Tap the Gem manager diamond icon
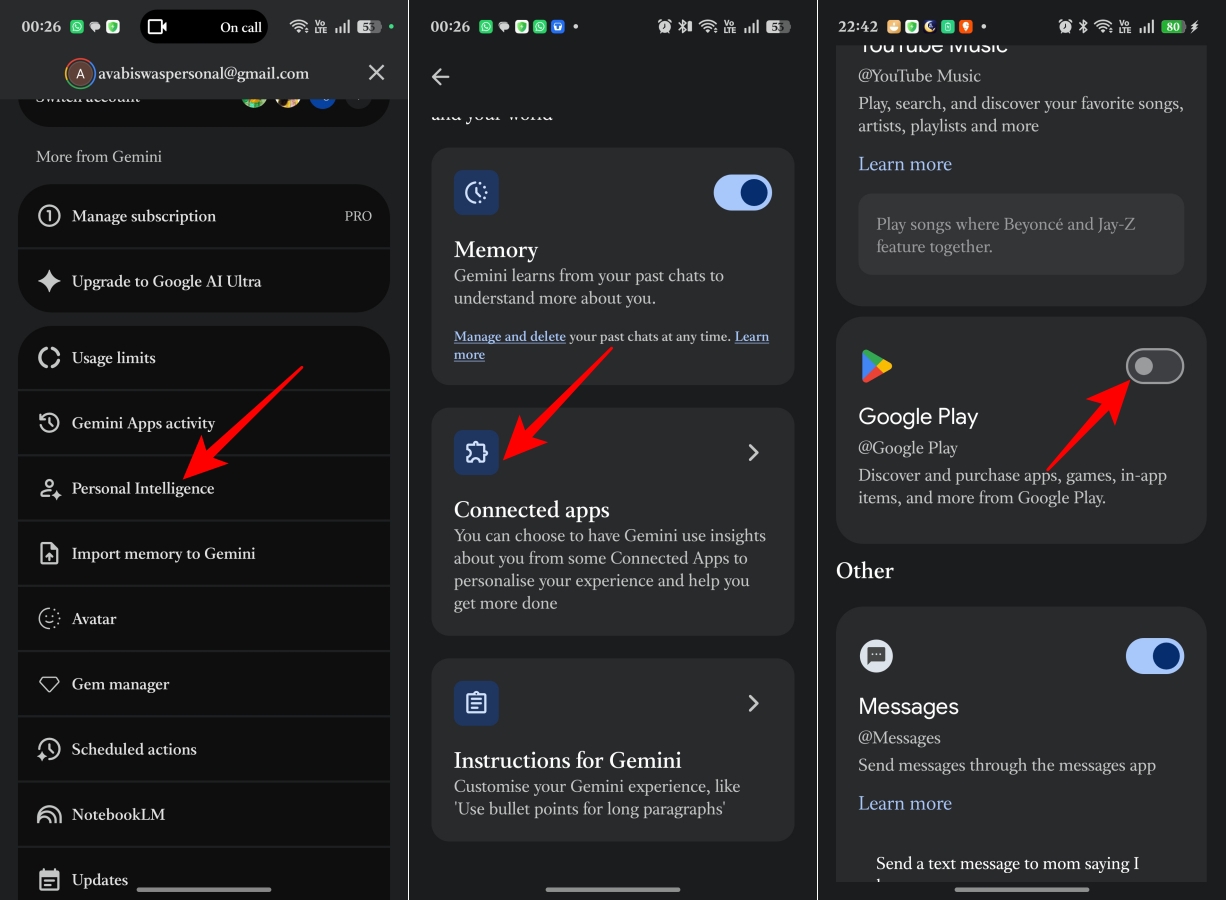Screen dimensions: 1226x900 (49, 684)
